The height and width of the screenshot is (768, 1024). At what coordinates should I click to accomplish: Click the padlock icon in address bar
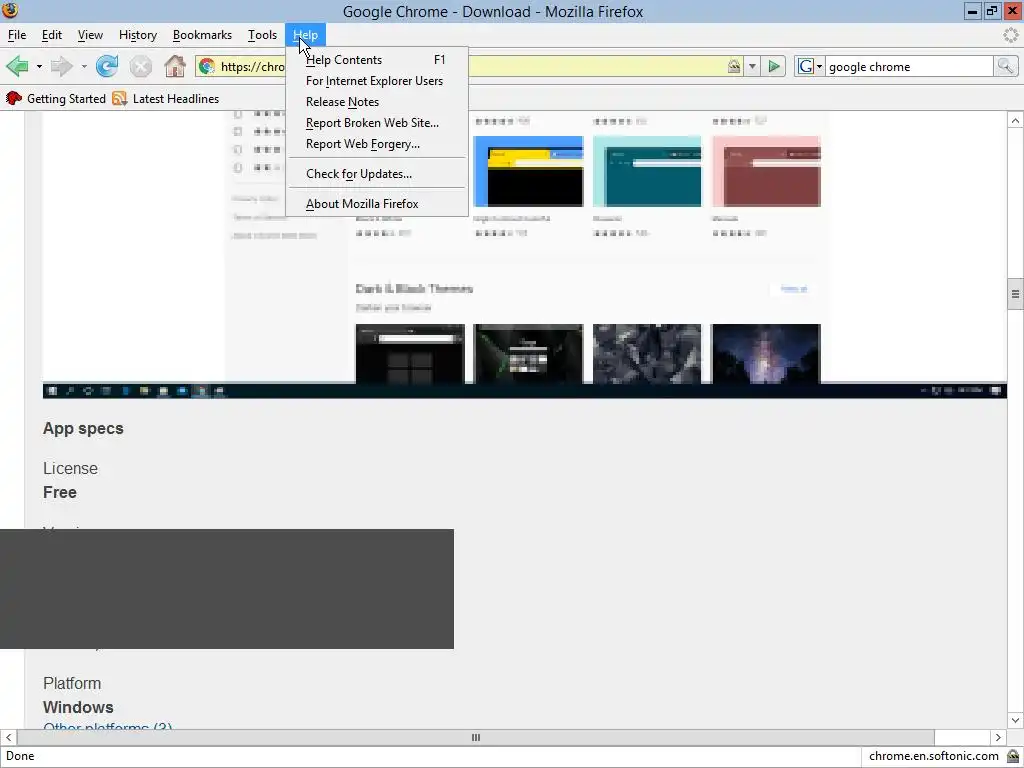(x=734, y=66)
